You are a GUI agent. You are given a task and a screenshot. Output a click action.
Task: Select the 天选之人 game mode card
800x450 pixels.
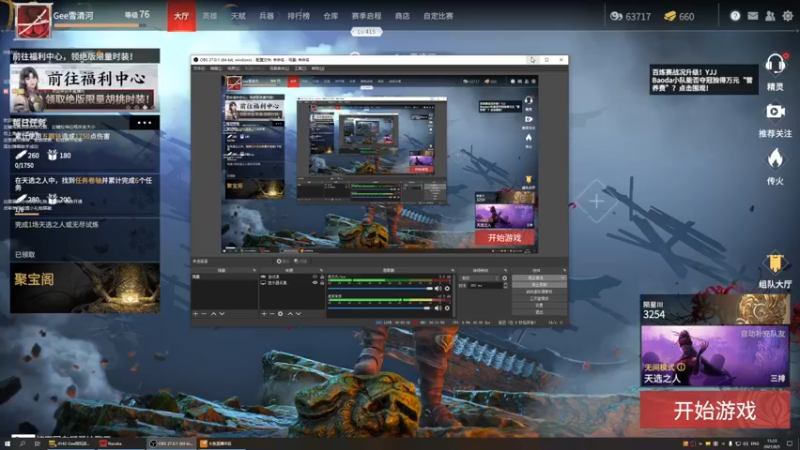click(x=715, y=356)
